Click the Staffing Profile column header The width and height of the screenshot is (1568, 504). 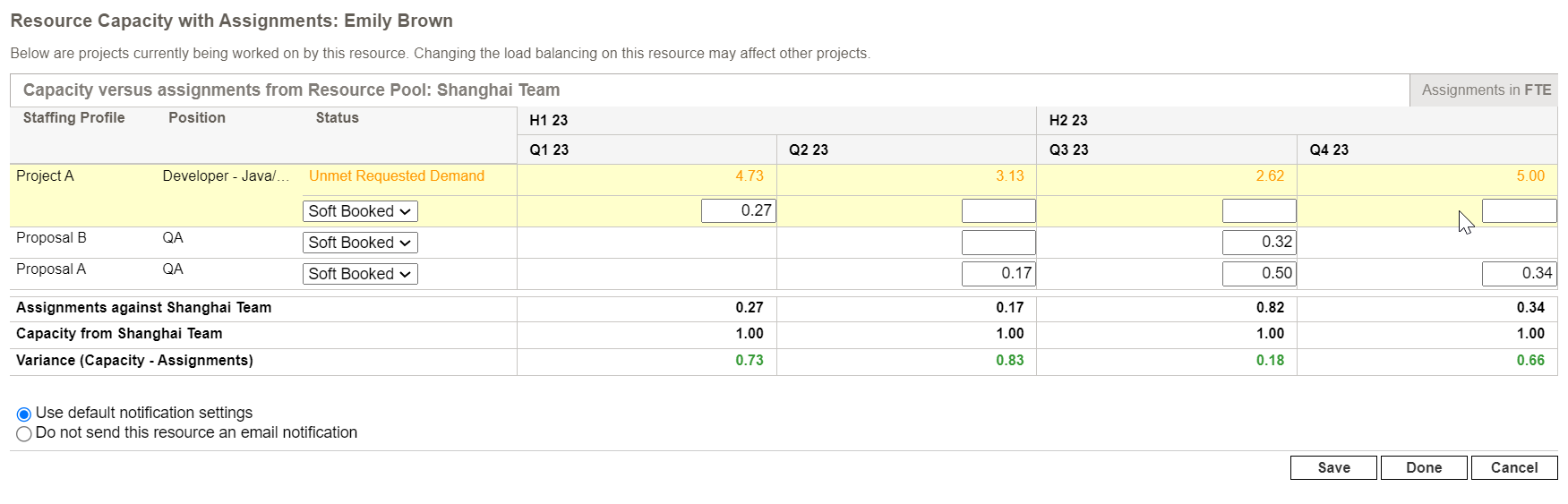coord(73,118)
